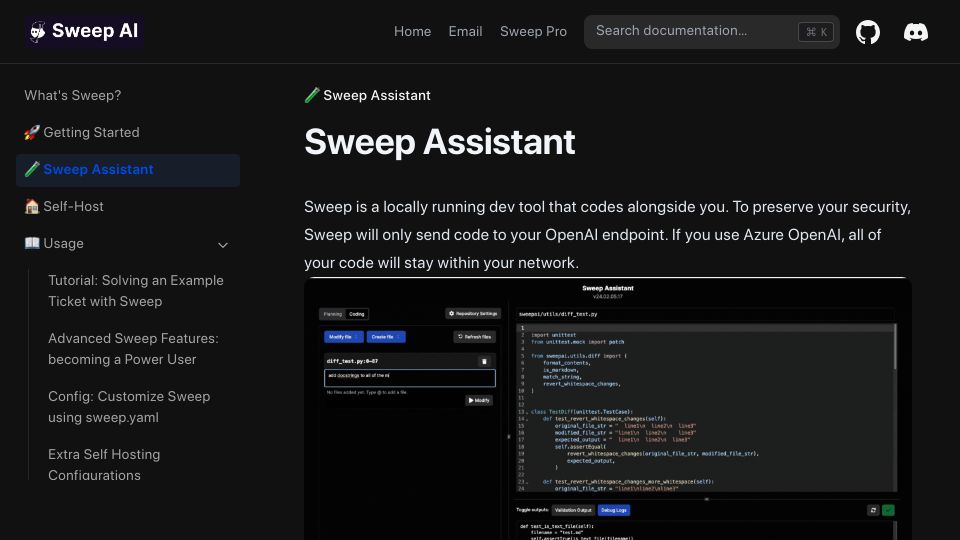Screen dimensions: 960x540
Task: Open the Discord community icon
Action: click(916, 32)
